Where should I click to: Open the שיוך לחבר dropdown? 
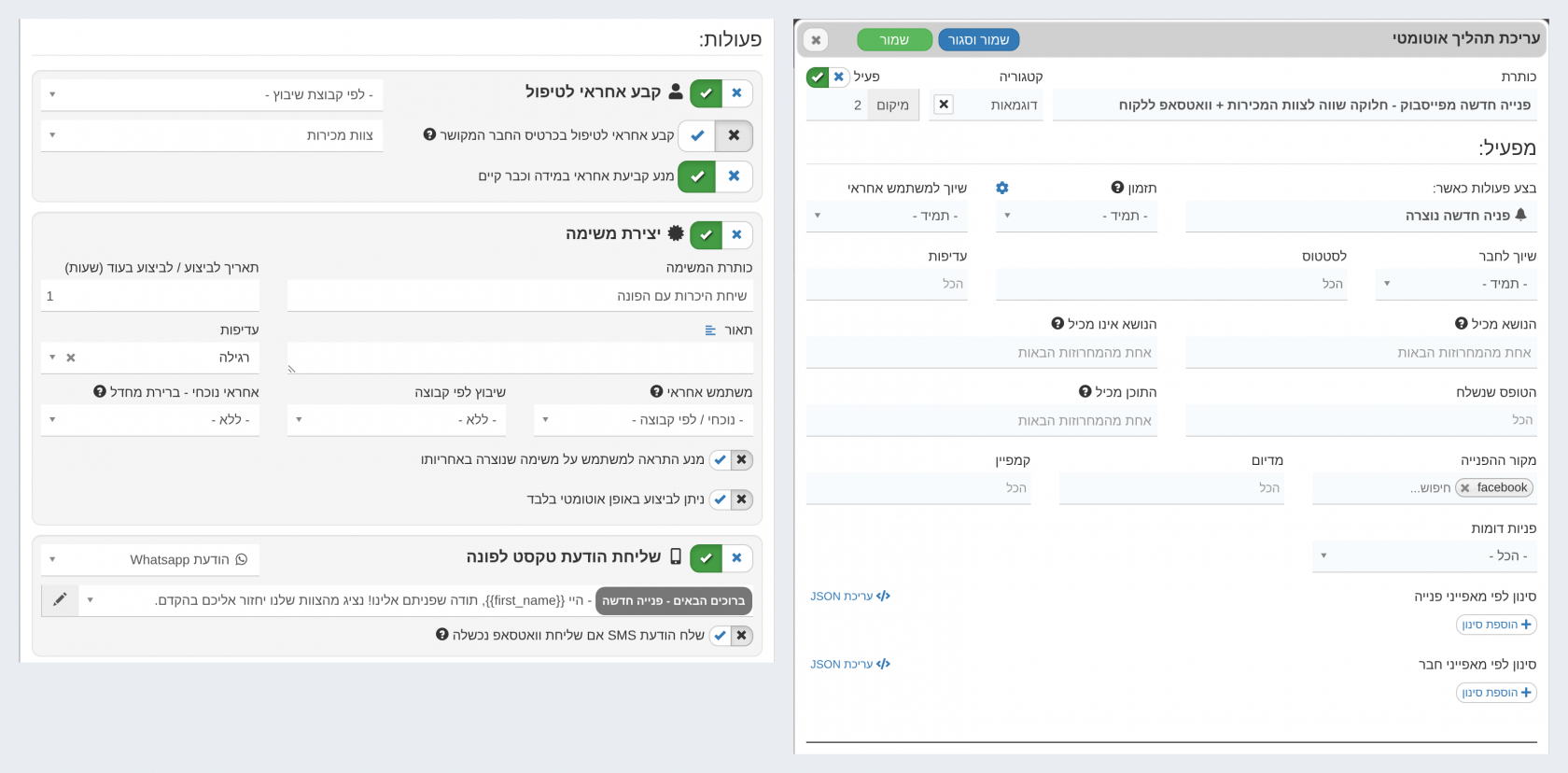tap(1456, 284)
